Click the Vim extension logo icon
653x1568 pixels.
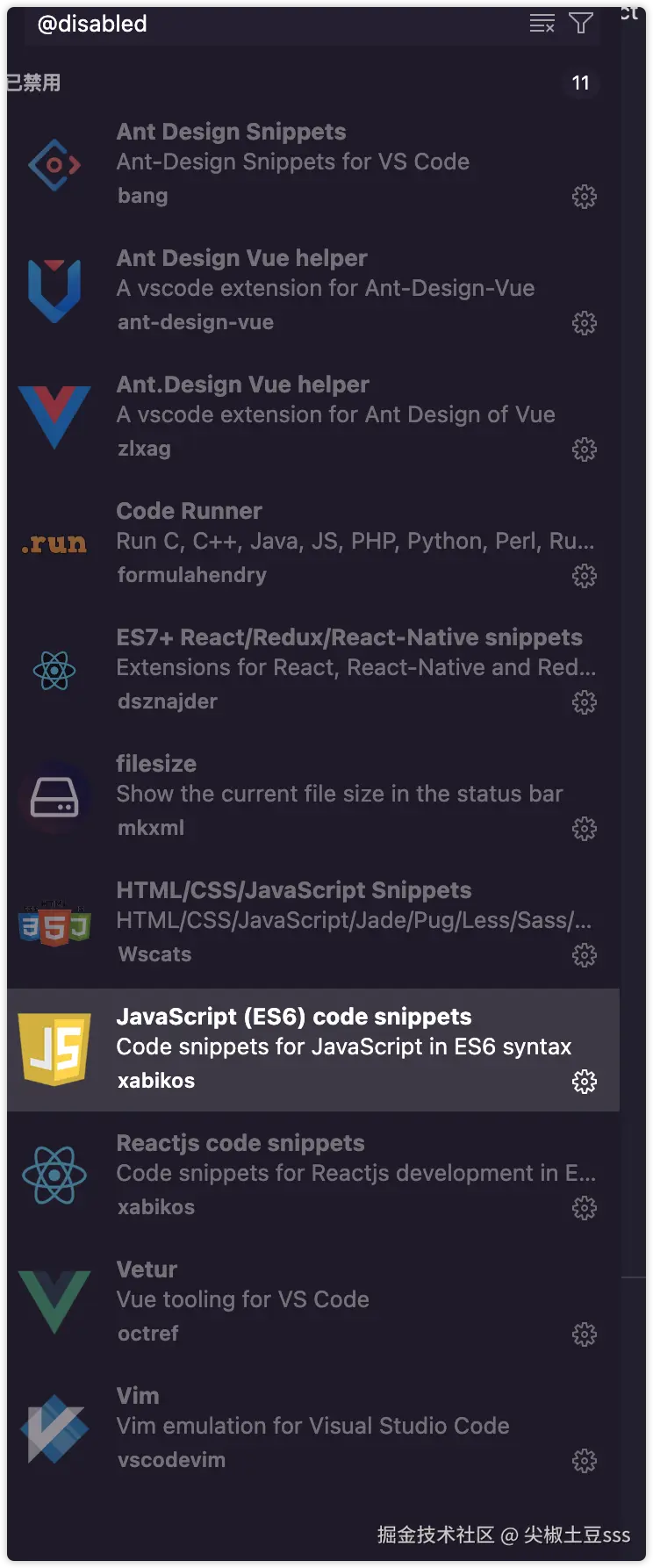click(54, 1428)
